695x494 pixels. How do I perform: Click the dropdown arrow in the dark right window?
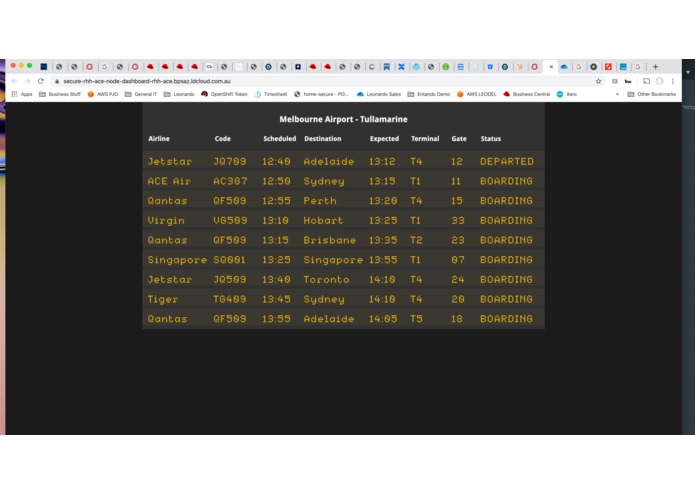(688, 72)
